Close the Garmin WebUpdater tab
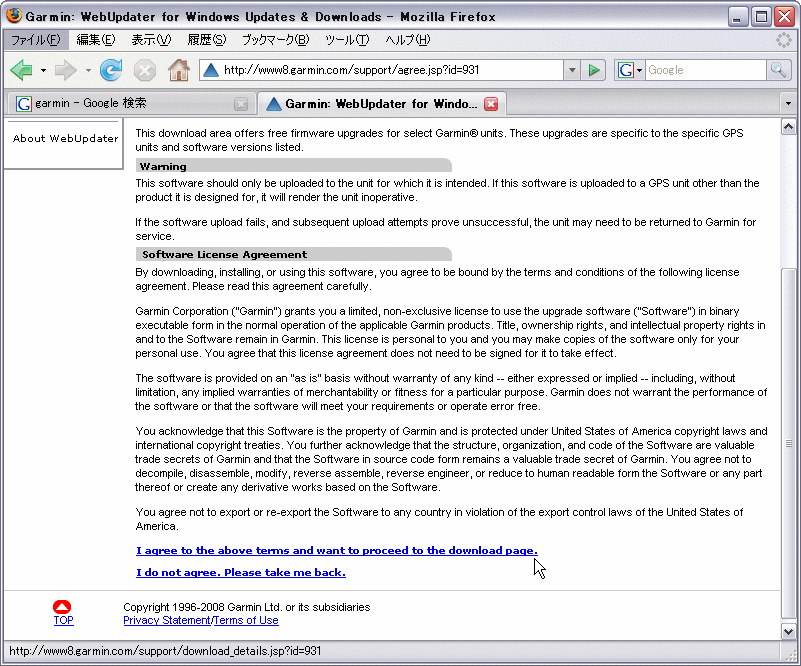The height and width of the screenshot is (666, 801). click(491, 104)
